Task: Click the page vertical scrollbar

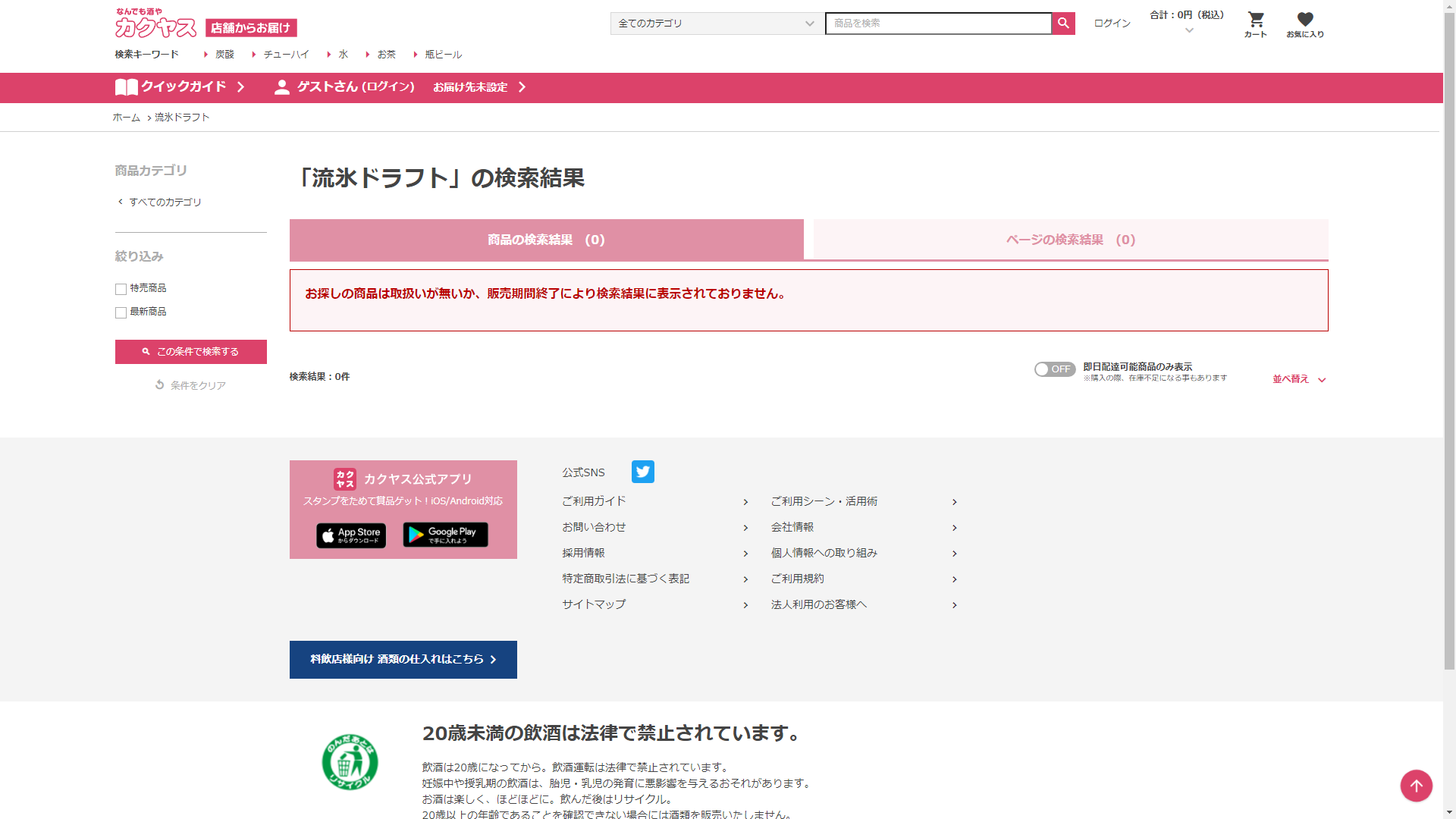Action: pos(1449,341)
